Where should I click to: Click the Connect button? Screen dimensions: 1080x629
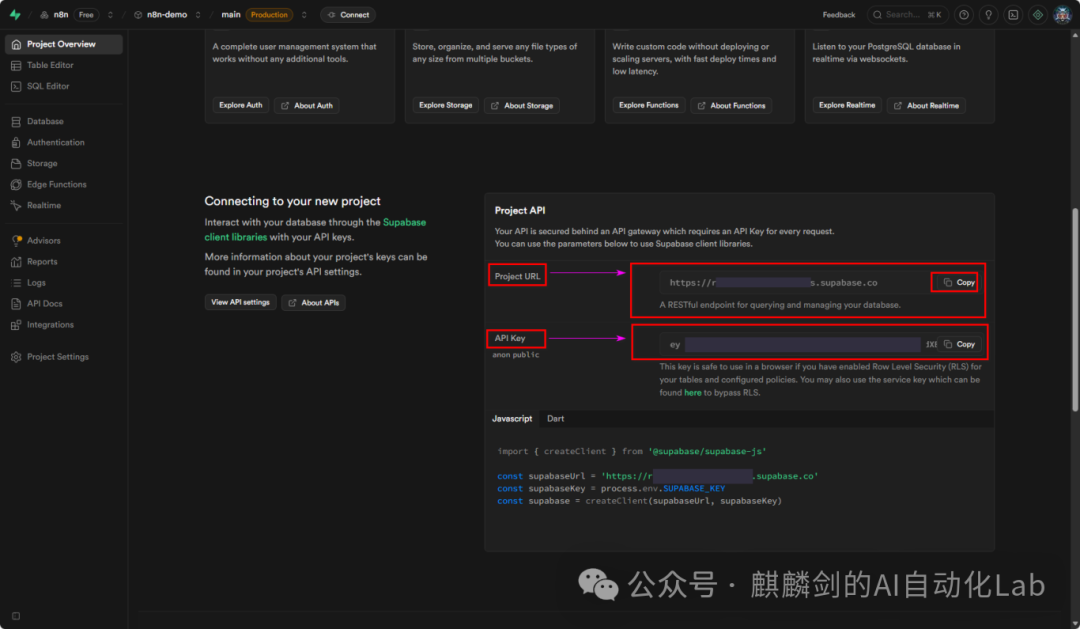tap(348, 14)
